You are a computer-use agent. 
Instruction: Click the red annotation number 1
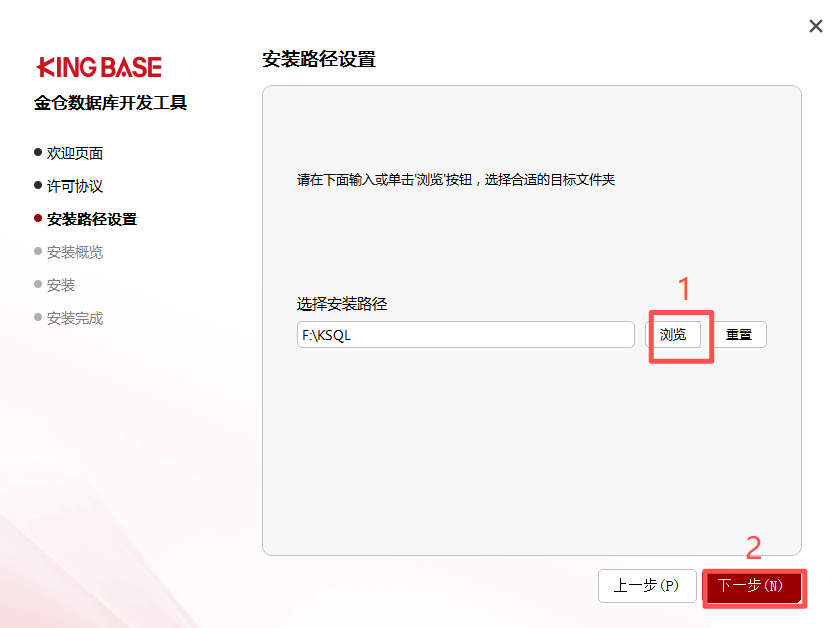(684, 288)
